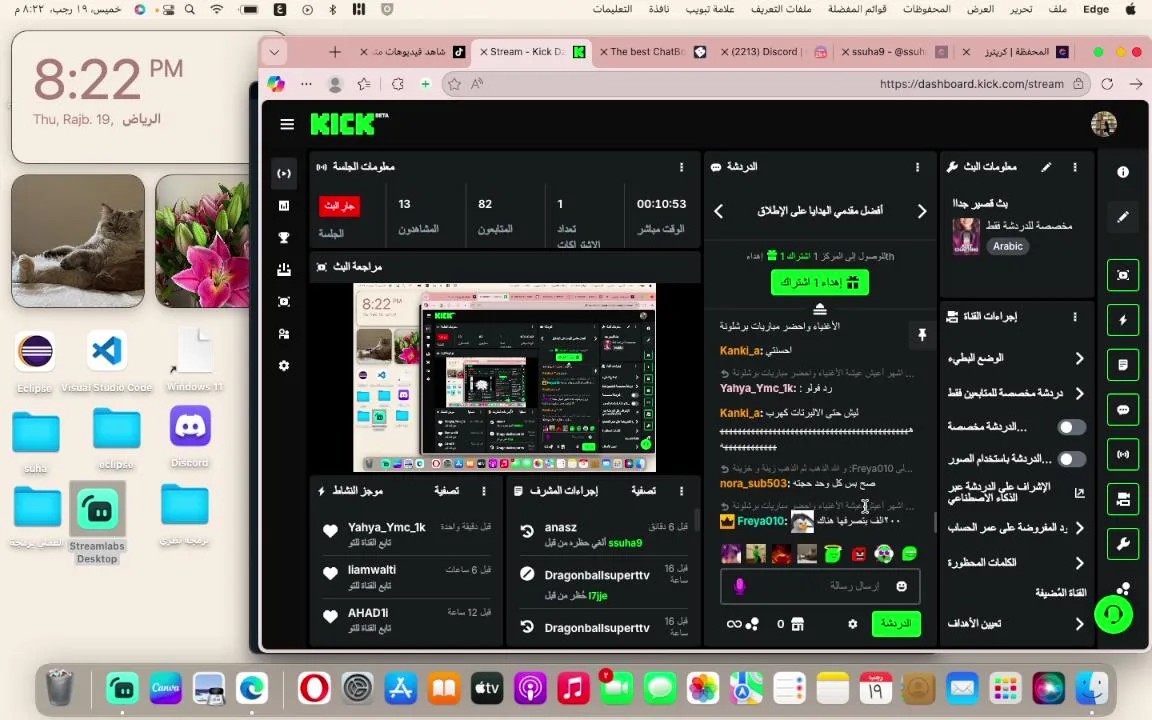This screenshot has width=1152, height=720.
Task: Toggle the chat with images switch
Action: pyautogui.click(x=1071, y=459)
